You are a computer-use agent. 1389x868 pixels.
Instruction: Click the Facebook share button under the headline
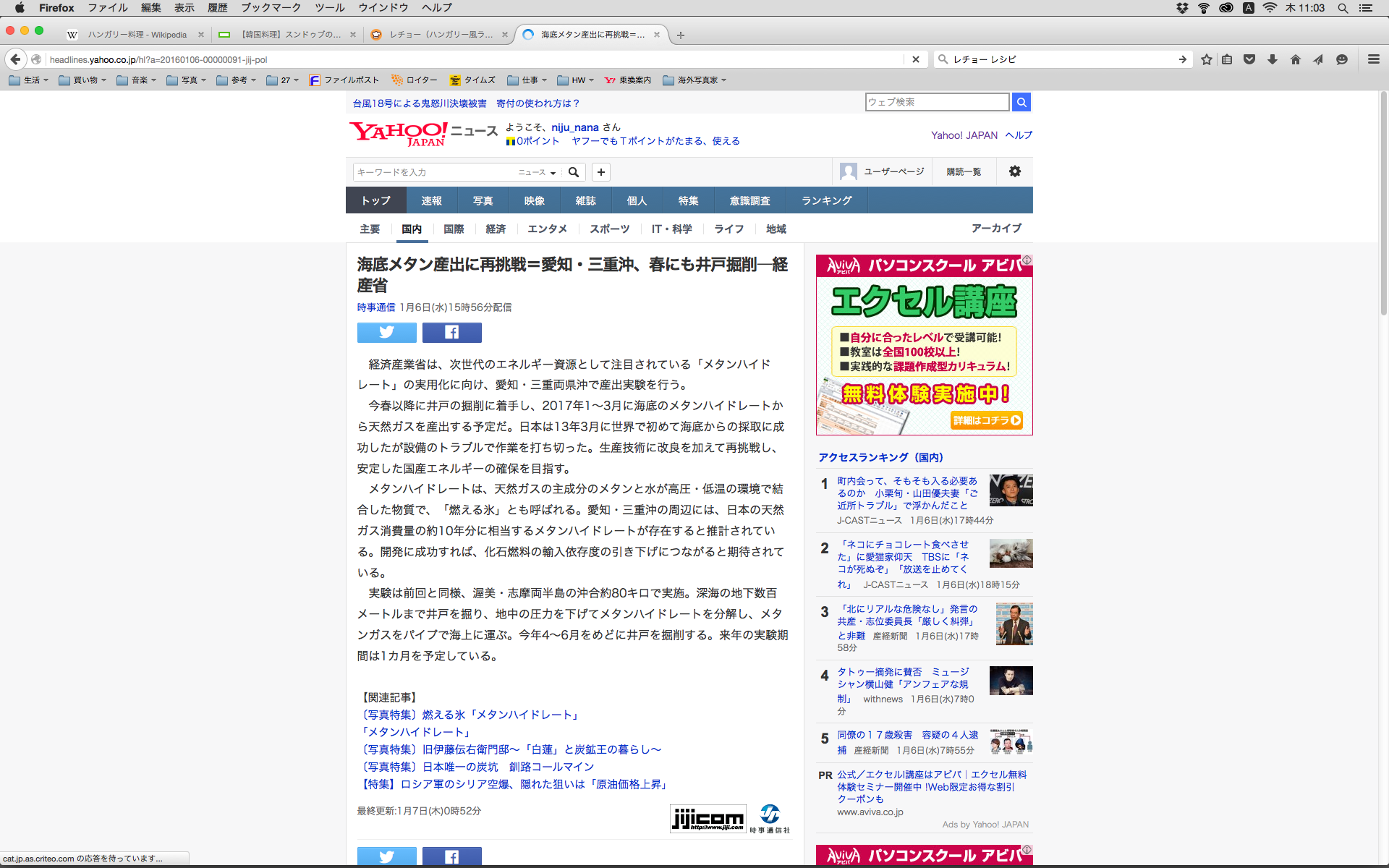pyautogui.click(x=451, y=332)
